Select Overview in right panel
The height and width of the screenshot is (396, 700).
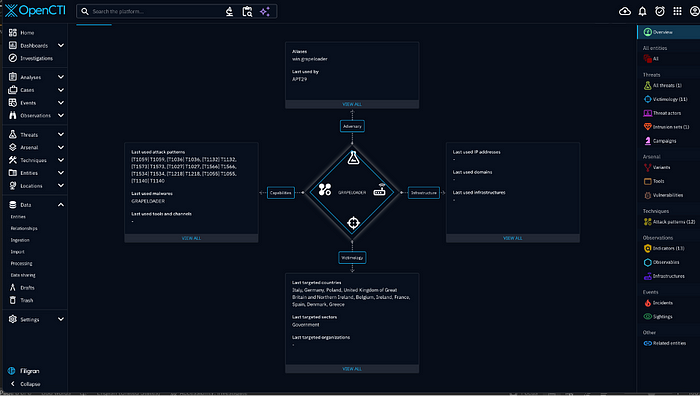tap(668, 32)
